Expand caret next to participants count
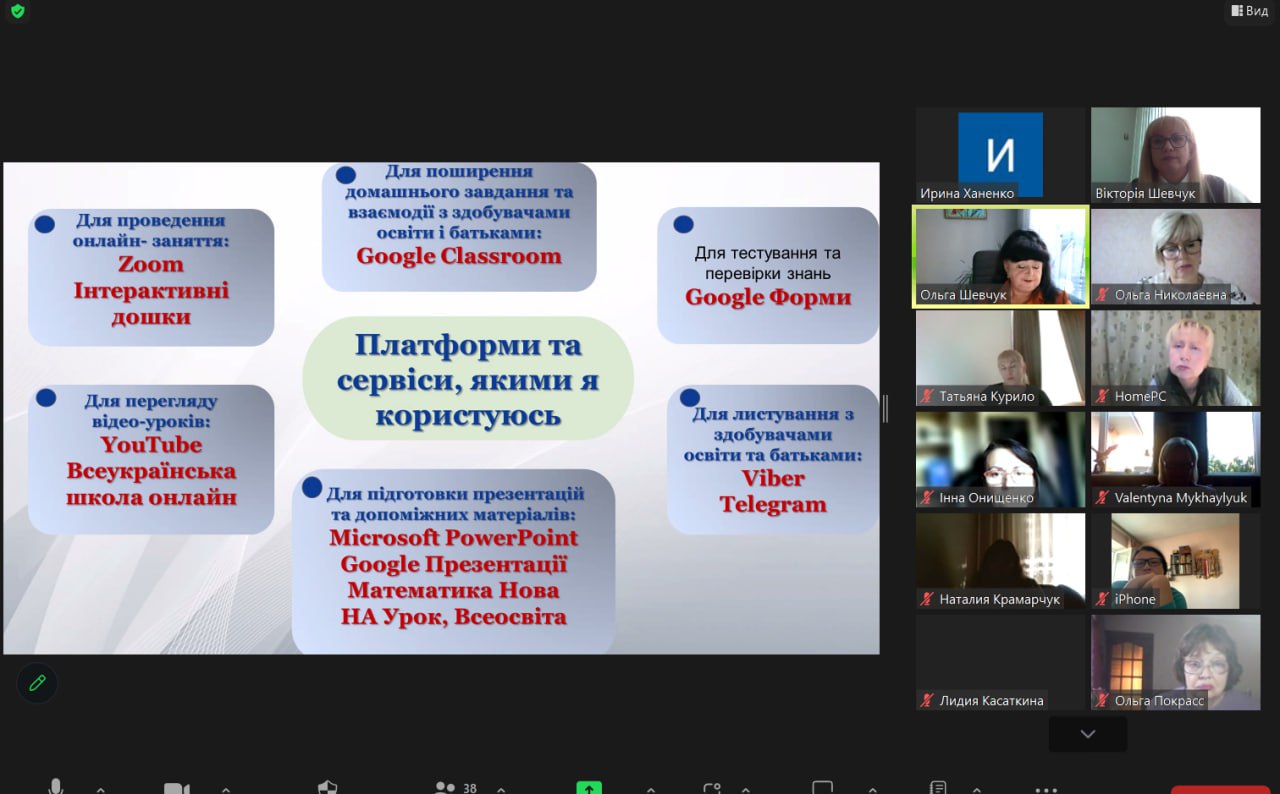The height and width of the screenshot is (794, 1280). [x=500, y=789]
